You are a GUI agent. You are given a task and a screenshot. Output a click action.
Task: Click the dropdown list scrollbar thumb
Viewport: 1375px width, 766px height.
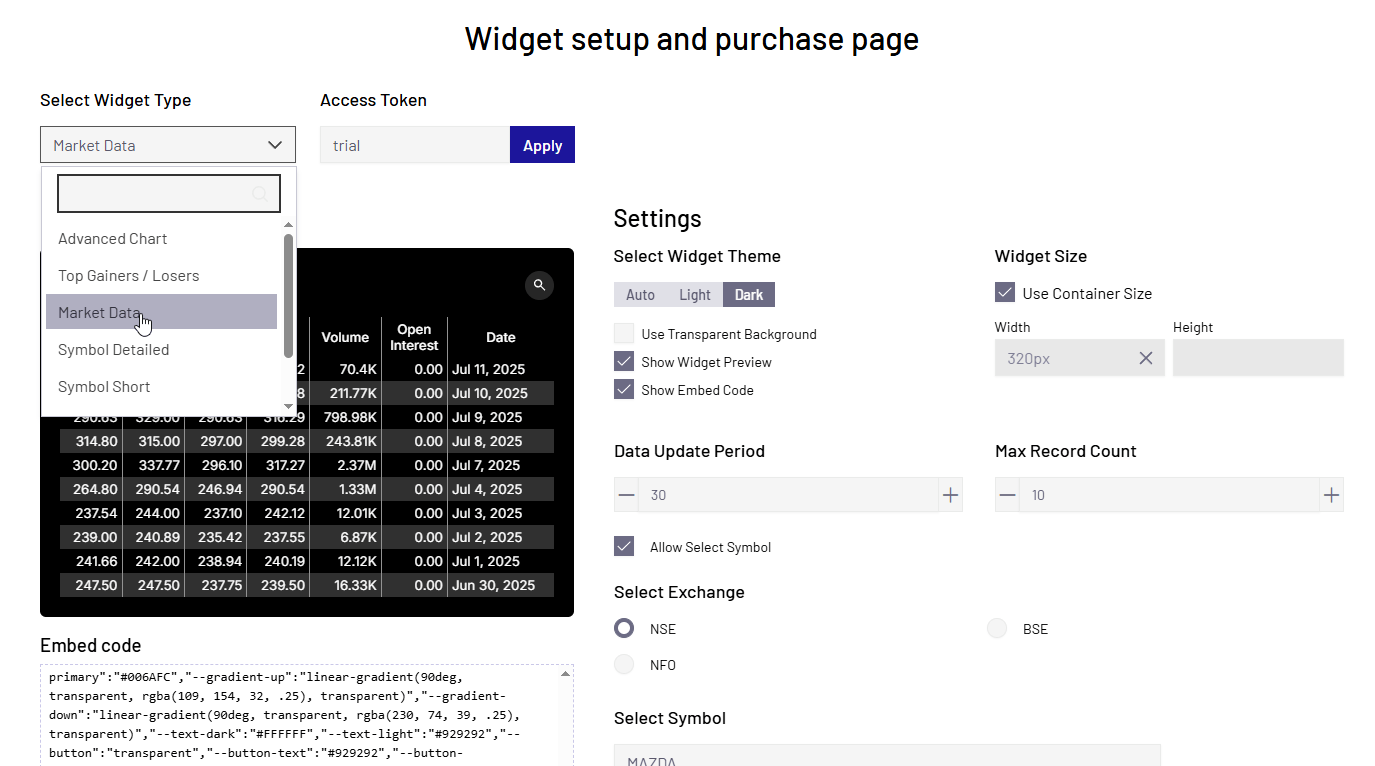(x=289, y=295)
